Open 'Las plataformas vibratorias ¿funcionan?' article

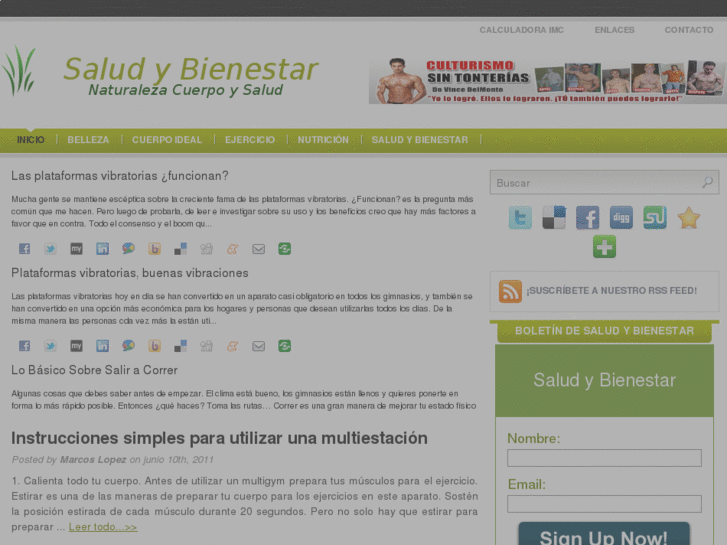[x=120, y=176]
